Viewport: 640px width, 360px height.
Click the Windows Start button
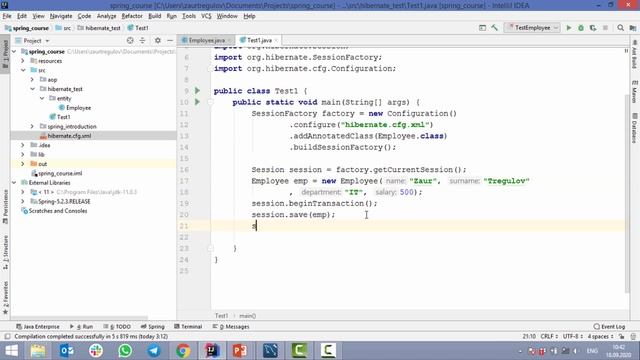point(11,351)
